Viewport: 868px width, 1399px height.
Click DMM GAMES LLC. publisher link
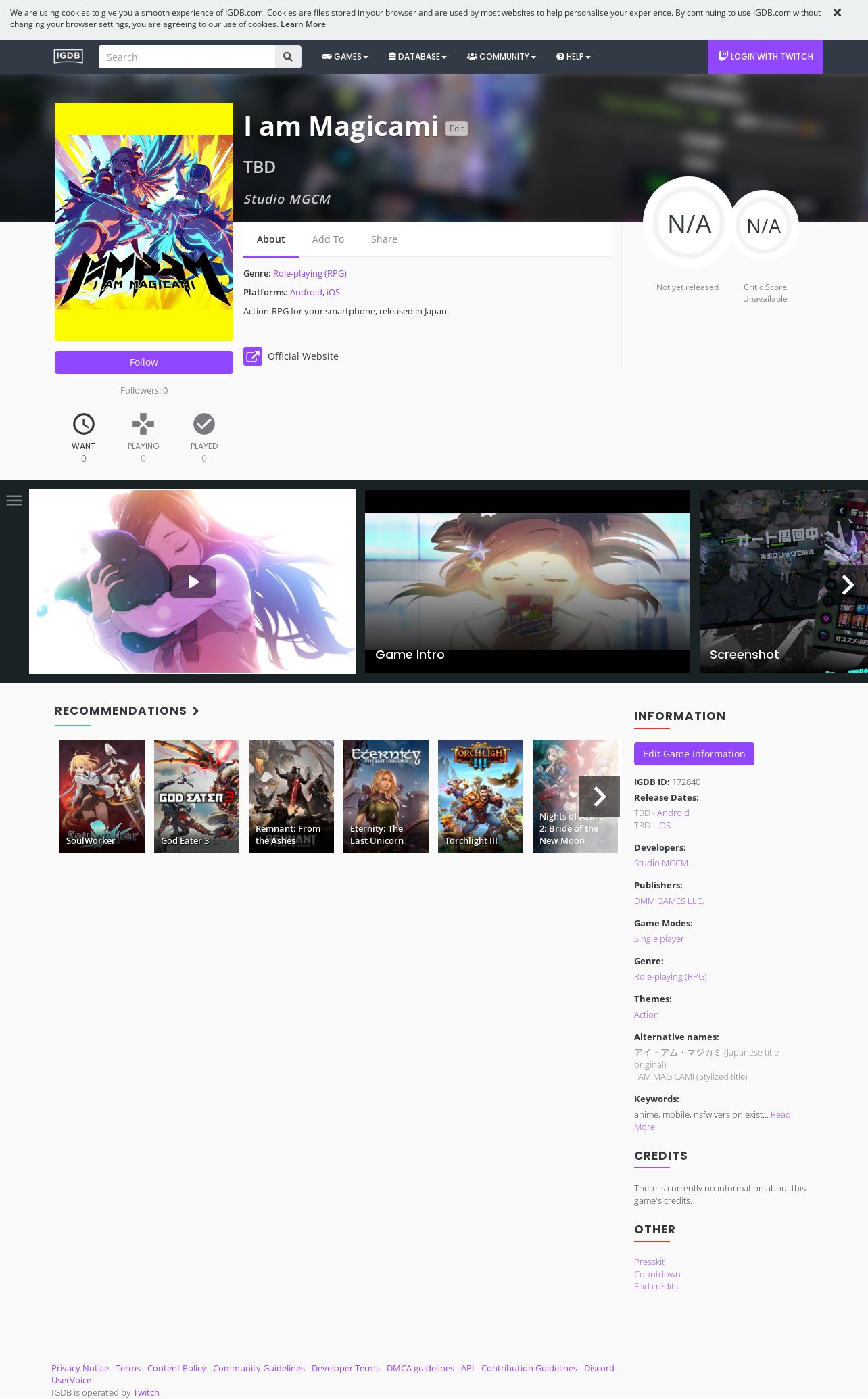tap(669, 901)
